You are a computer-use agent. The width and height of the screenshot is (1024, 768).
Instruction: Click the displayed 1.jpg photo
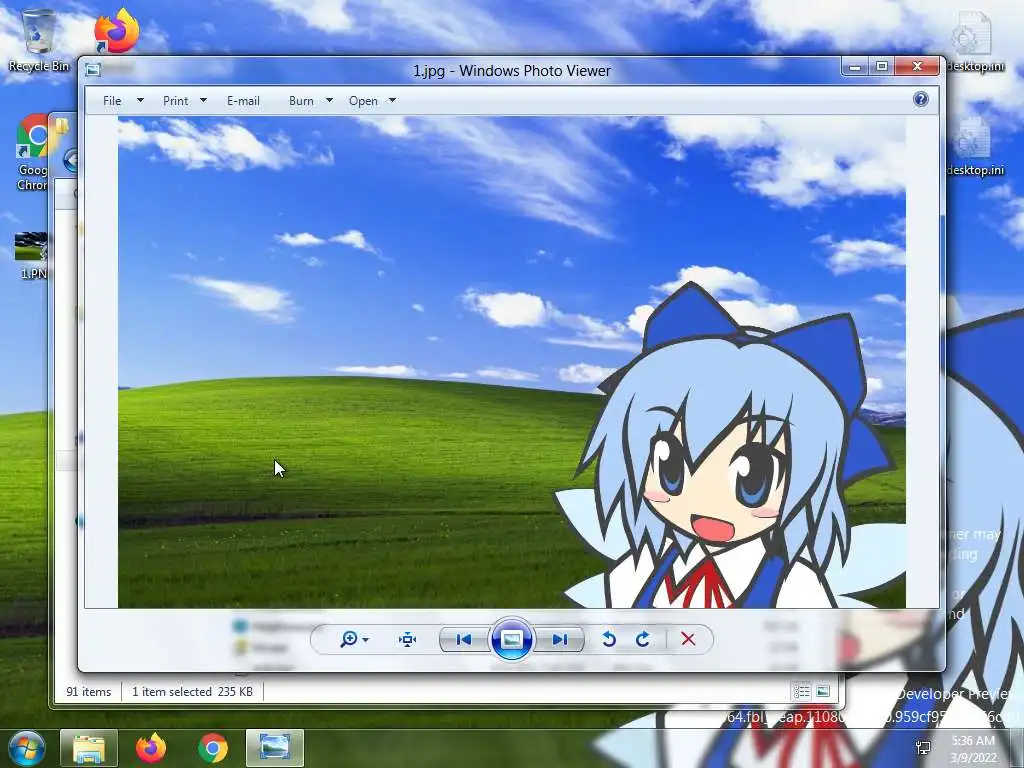coord(511,362)
